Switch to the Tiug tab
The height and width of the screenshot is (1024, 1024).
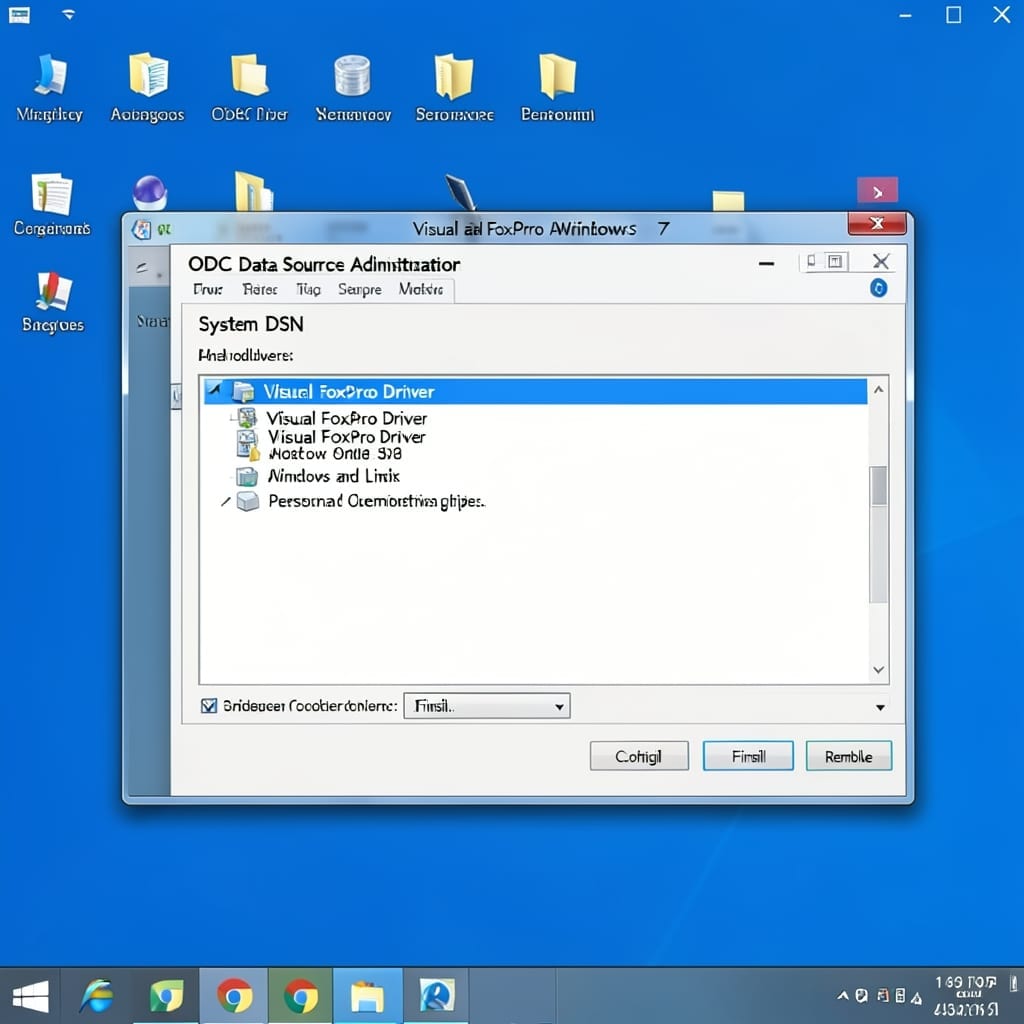tap(308, 289)
